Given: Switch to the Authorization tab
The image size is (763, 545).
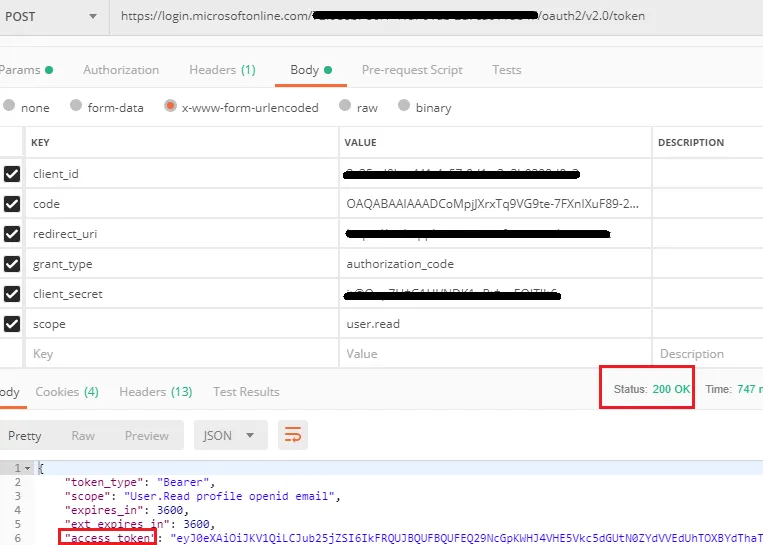Looking at the screenshot, I should click(121, 70).
